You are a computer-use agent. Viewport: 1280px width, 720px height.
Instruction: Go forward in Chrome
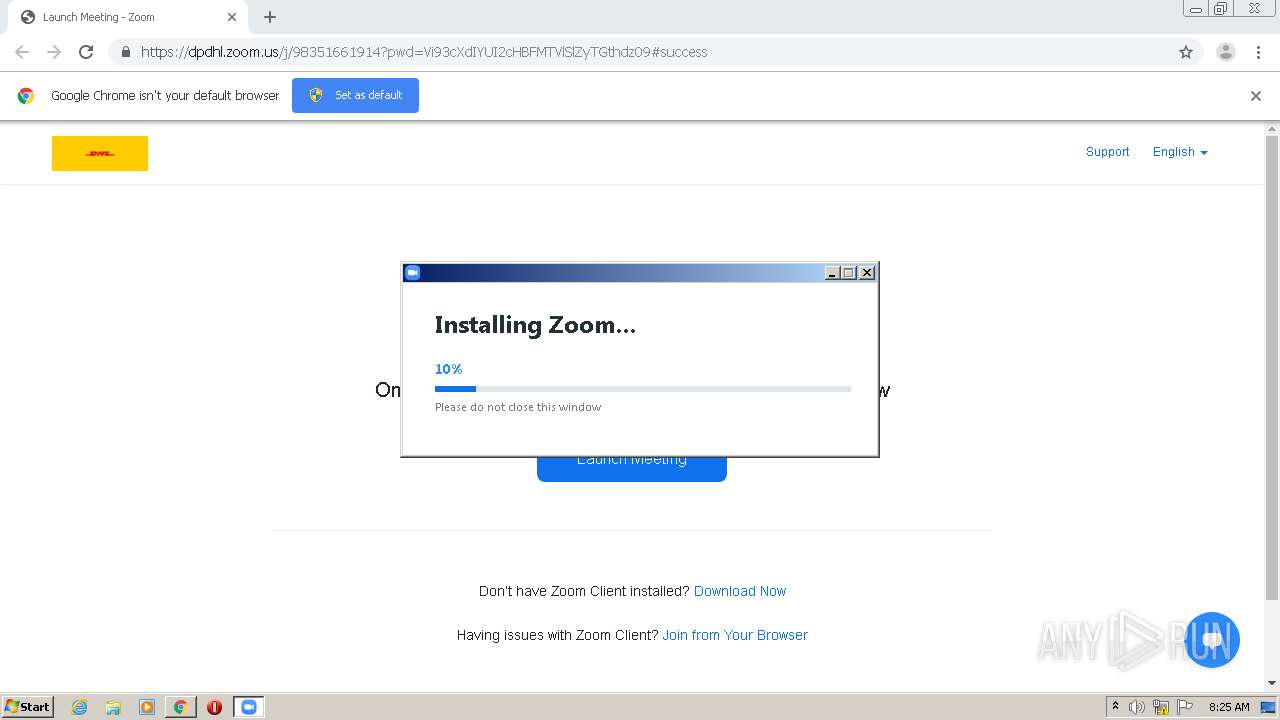click(x=54, y=52)
